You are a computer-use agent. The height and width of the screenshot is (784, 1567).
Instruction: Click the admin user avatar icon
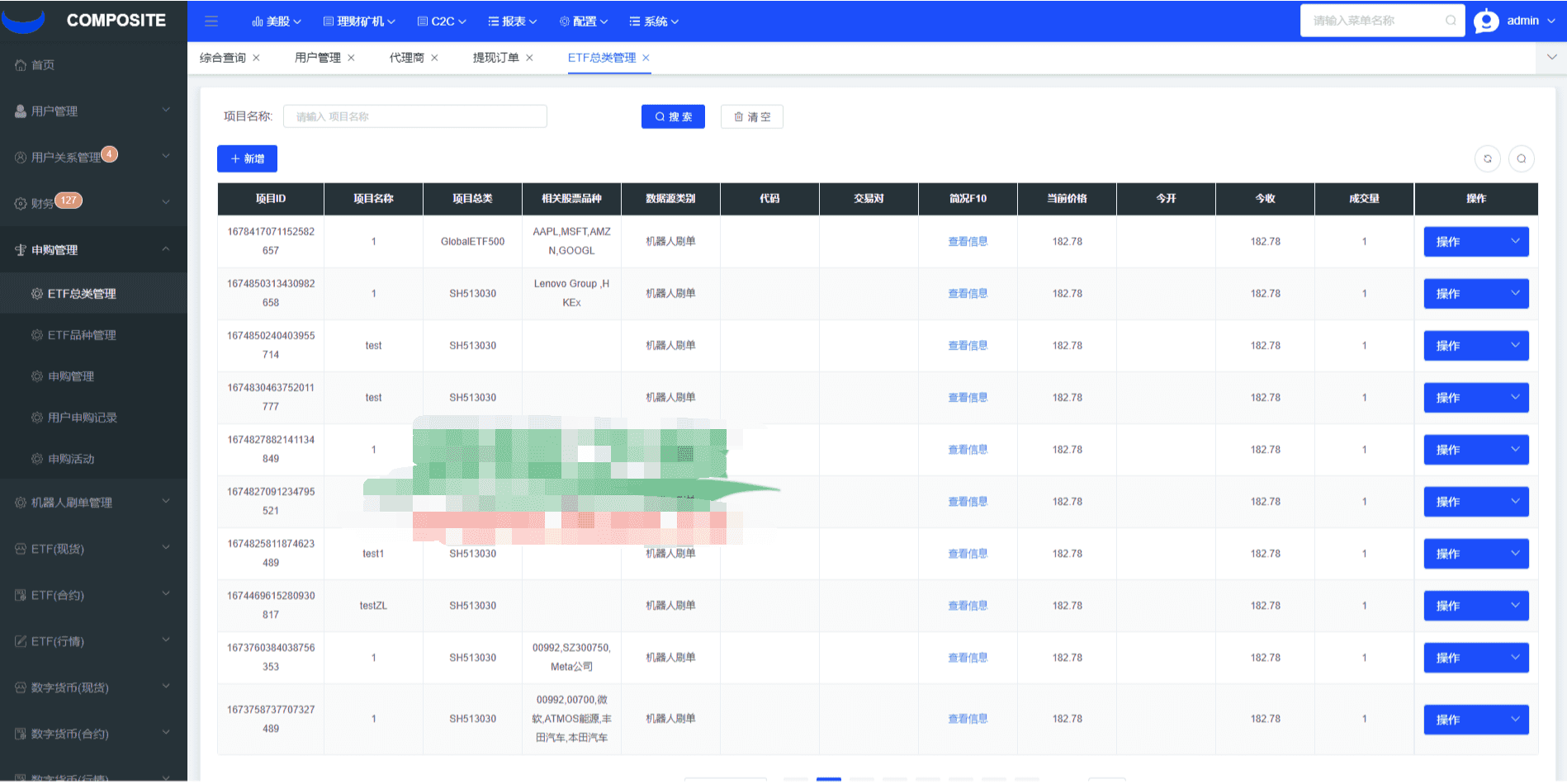(x=1486, y=21)
